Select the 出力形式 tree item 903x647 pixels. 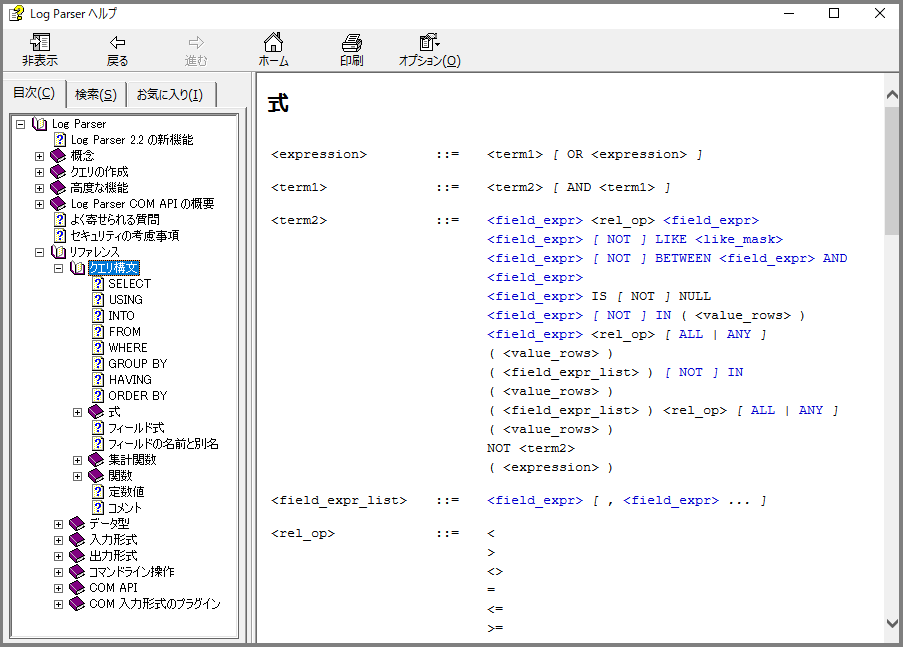coord(113,555)
